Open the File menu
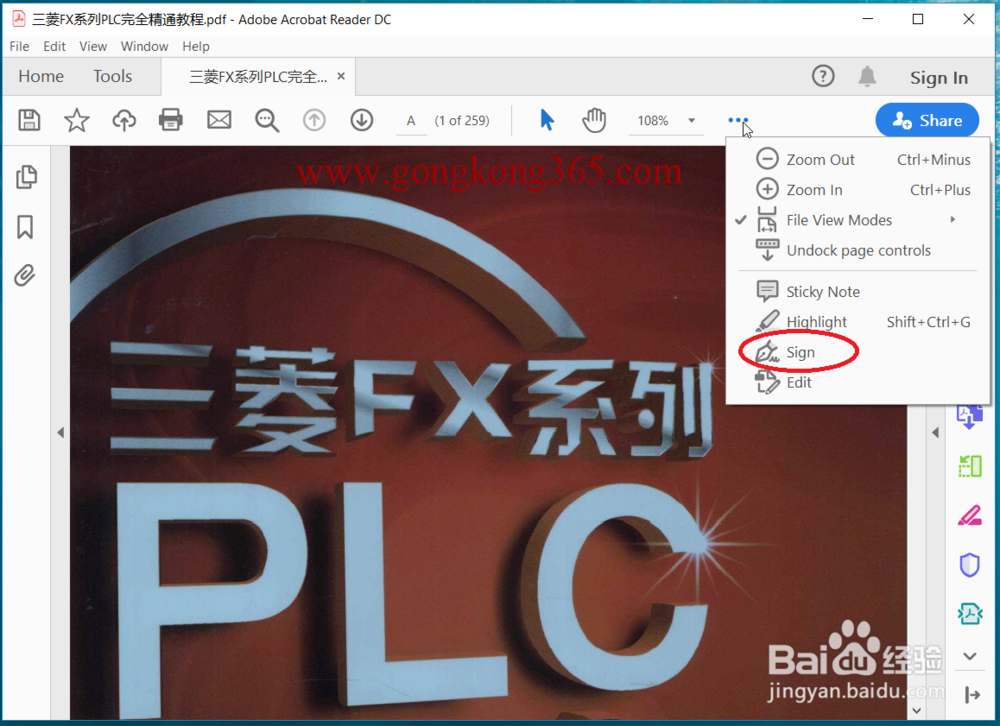This screenshot has width=1000, height=726. [x=19, y=46]
